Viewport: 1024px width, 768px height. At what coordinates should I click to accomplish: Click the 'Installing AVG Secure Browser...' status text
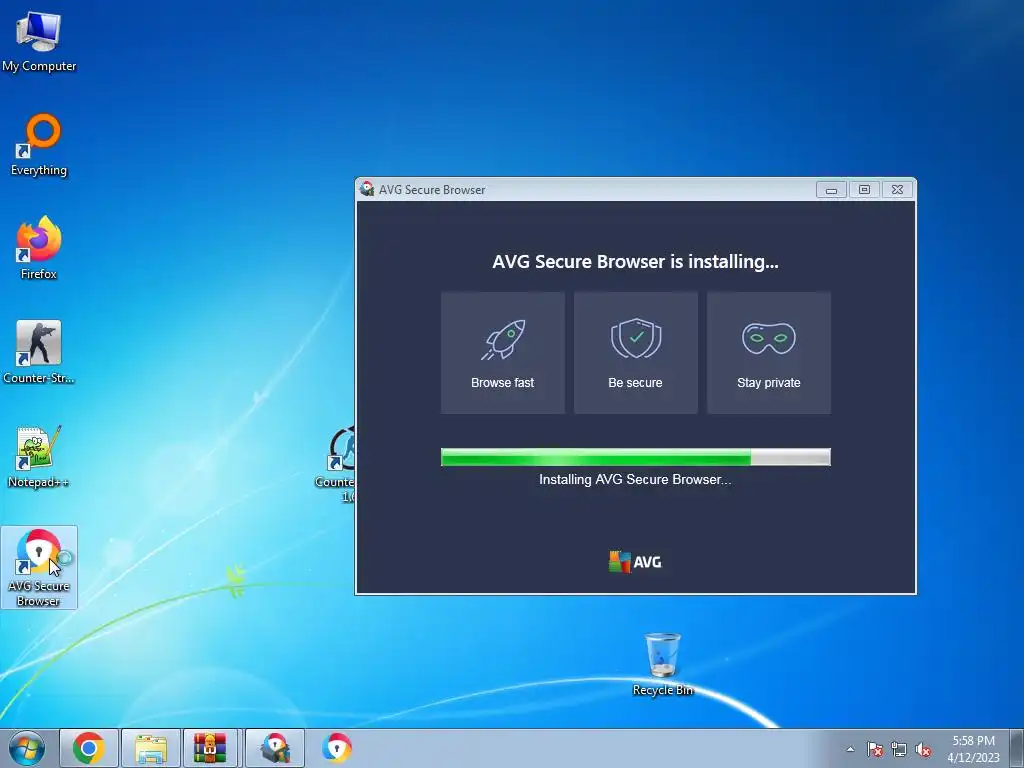point(635,479)
